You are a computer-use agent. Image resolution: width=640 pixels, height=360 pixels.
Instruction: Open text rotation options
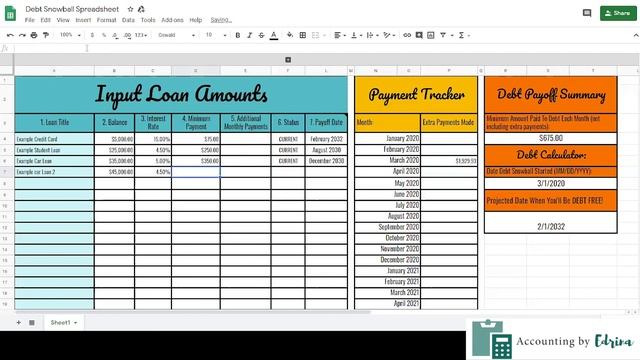[x=389, y=36]
